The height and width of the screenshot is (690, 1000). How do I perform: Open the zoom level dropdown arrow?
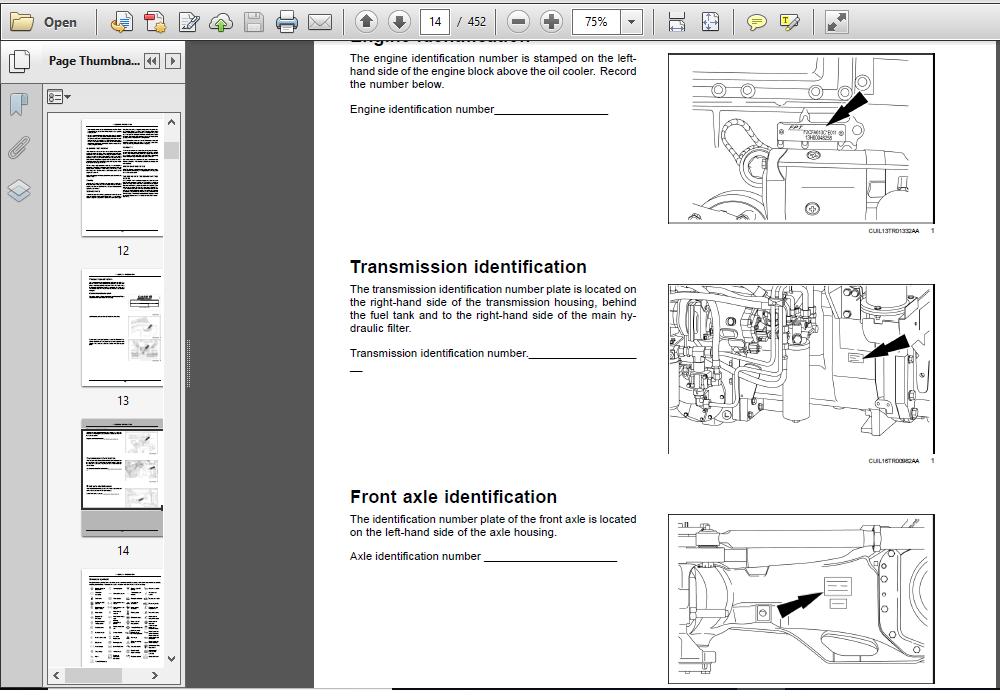pyautogui.click(x=631, y=22)
